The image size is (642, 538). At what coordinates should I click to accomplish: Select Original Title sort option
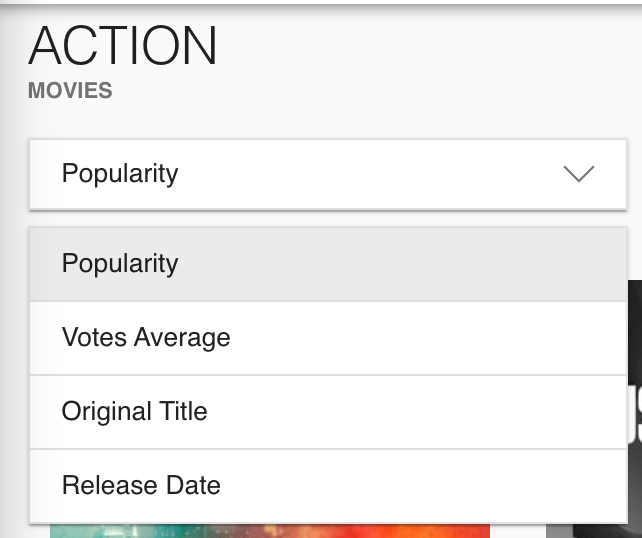click(328, 412)
